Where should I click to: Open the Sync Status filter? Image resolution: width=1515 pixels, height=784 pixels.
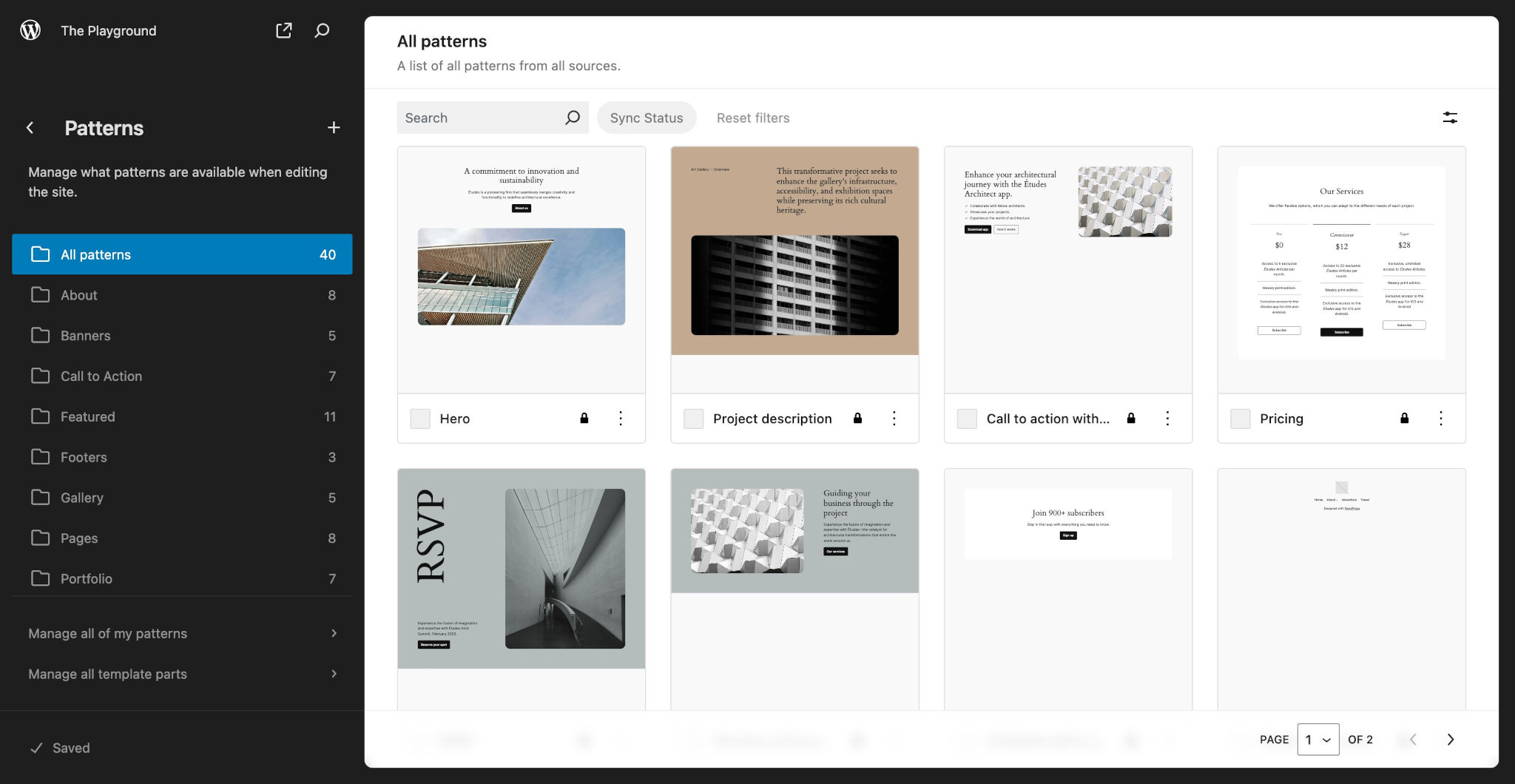pos(646,117)
